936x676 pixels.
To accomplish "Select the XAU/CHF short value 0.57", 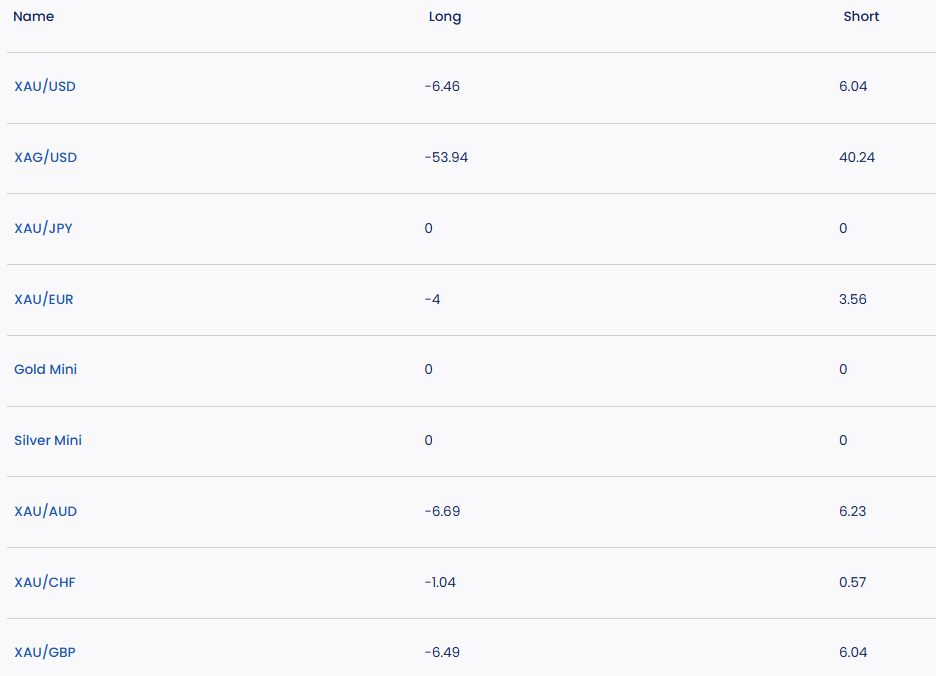I will point(853,583).
